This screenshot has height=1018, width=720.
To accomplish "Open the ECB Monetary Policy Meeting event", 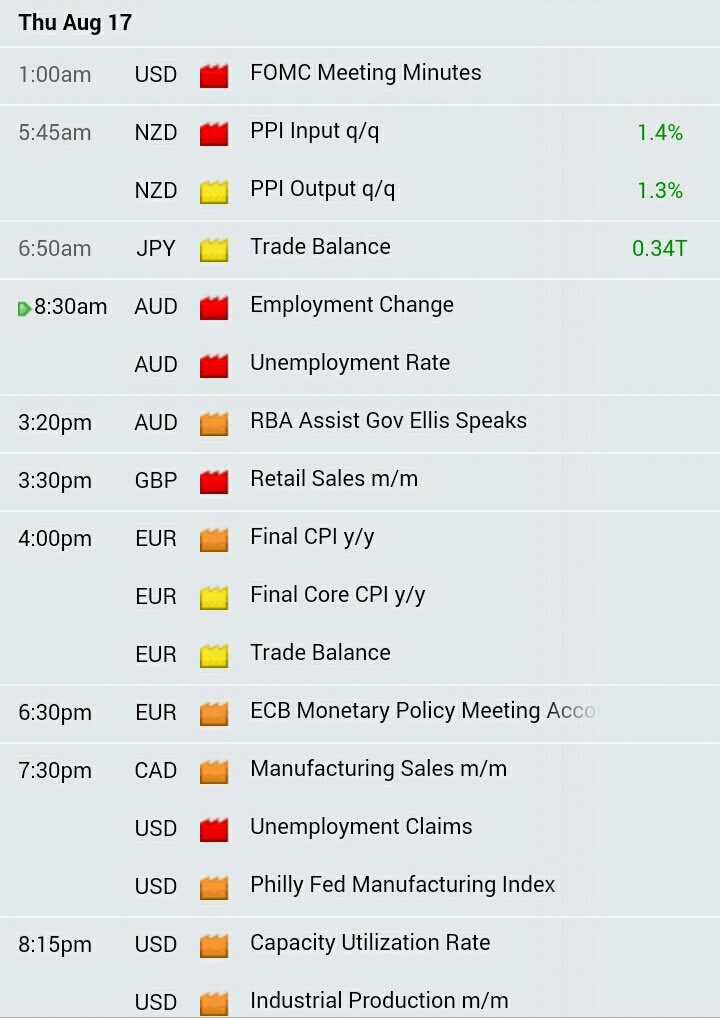I will (360, 714).
